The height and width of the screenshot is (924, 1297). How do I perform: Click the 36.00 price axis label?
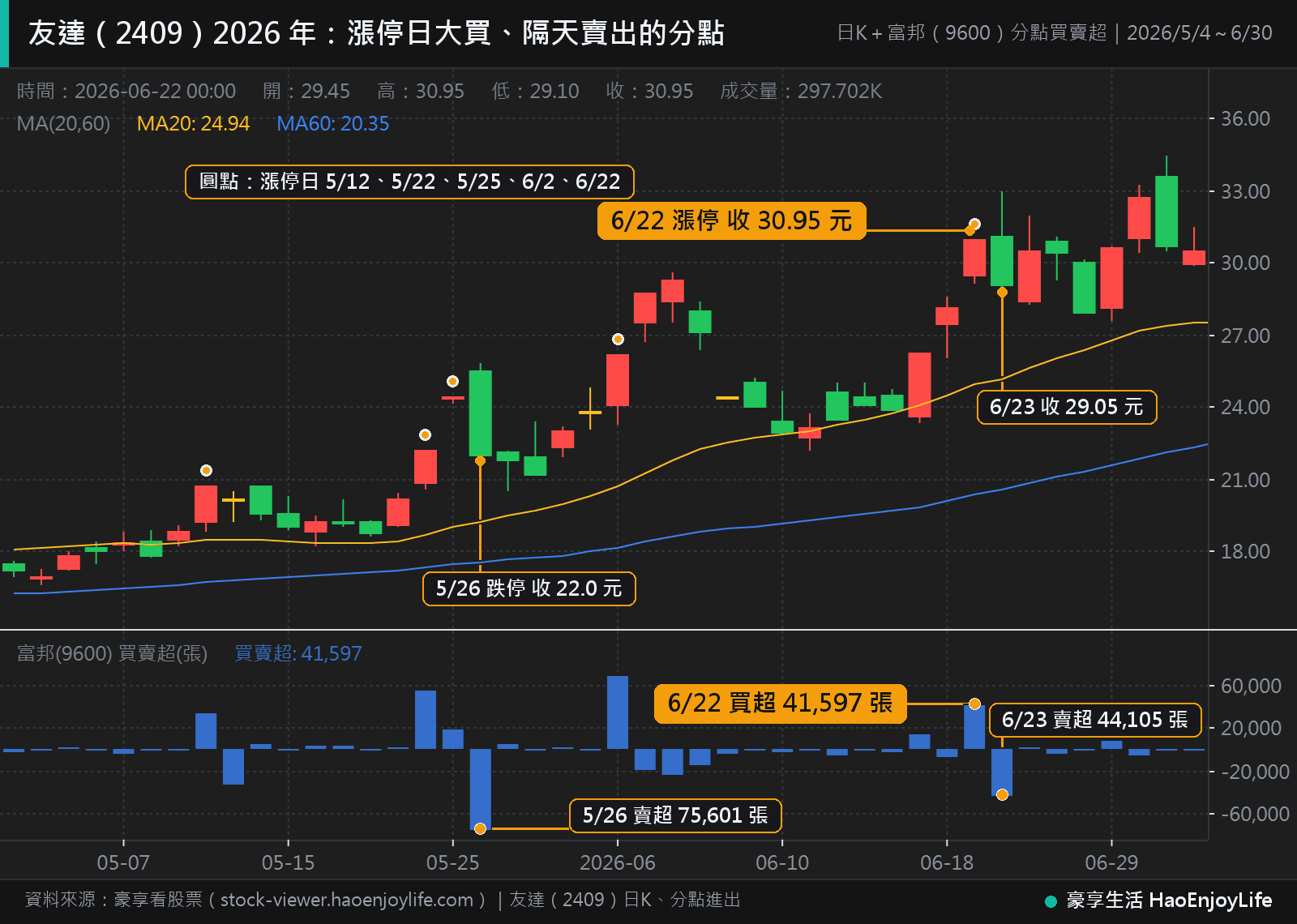coord(1245,119)
